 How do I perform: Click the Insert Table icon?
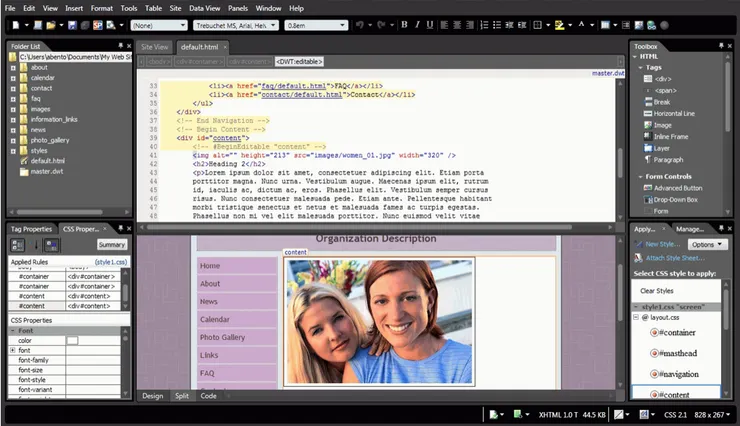coord(605,25)
